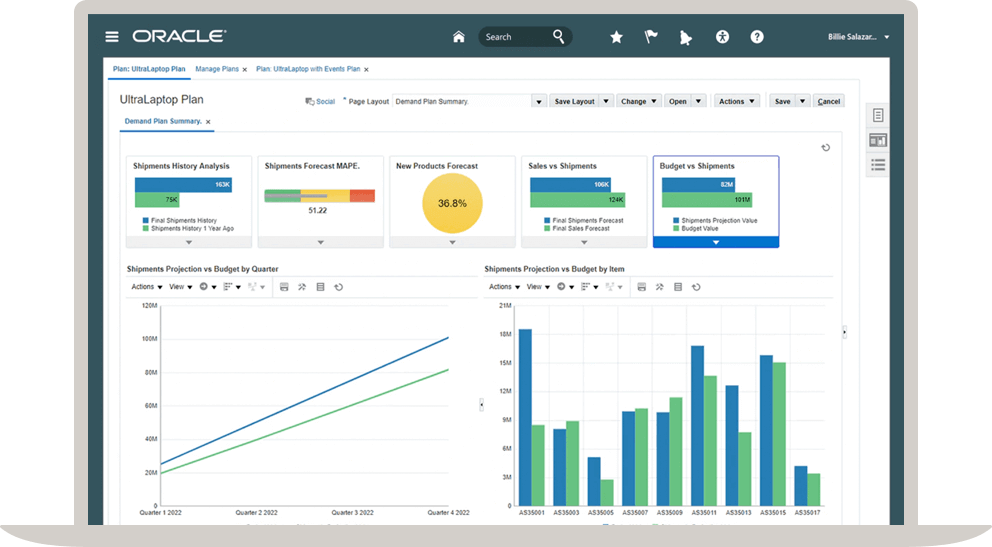
Task: Expand the New Products Forecast tile
Action: 452,242
